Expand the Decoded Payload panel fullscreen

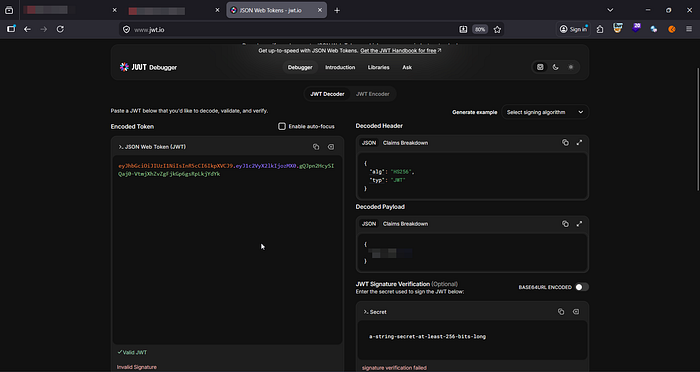(579, 224)
